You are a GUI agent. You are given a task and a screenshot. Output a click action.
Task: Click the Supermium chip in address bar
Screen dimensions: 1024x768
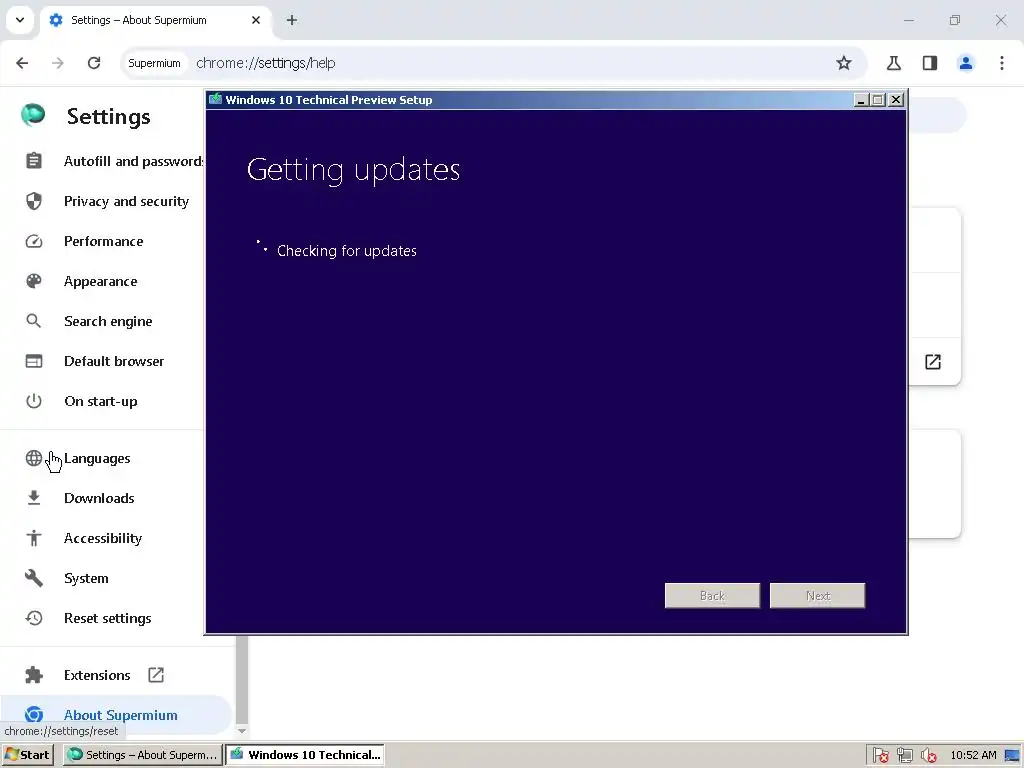154,63
